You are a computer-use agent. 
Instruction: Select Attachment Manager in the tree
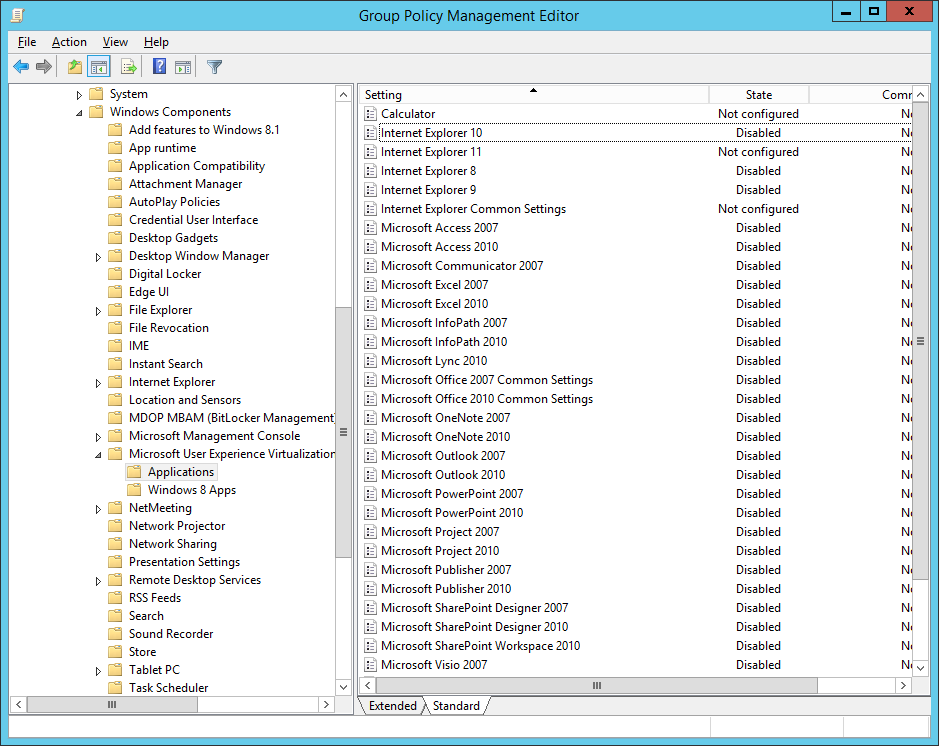coord(186,184)
